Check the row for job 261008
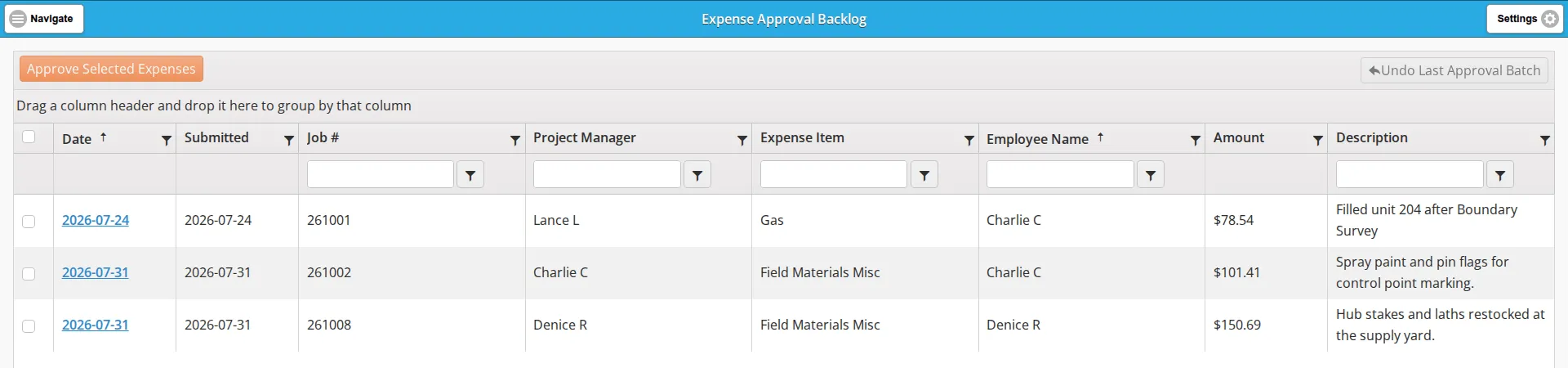The width and height of the screenshot is (1568, 368). (x=29, y=325)
